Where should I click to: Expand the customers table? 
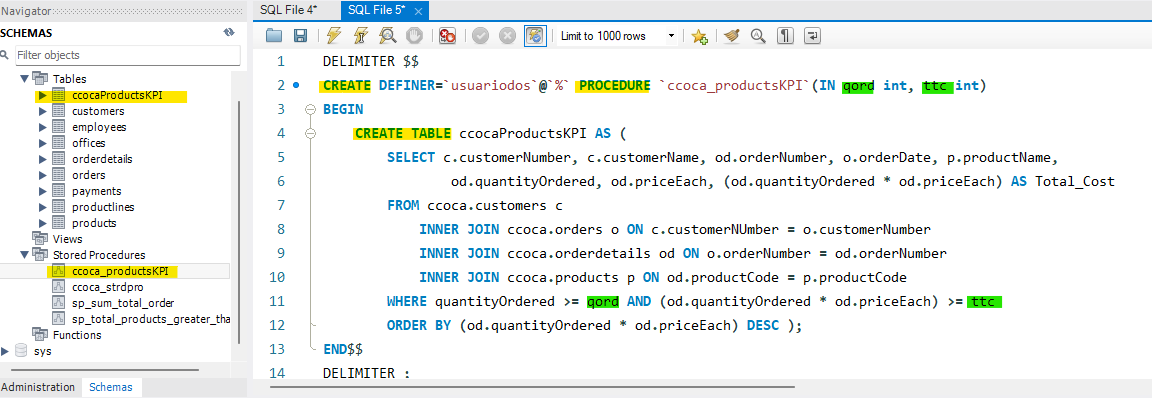click(x=43, y=111)
